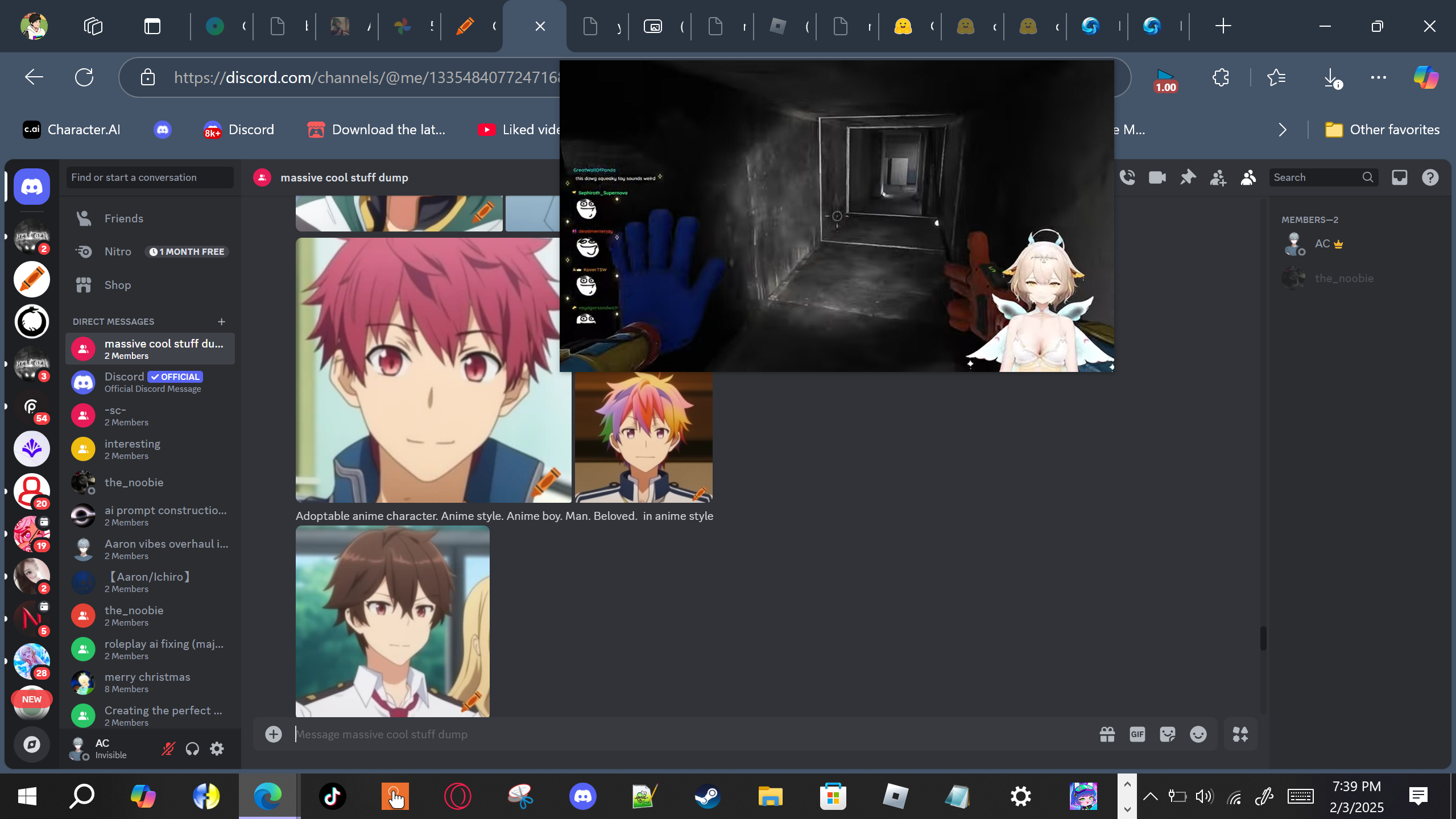Focus the message input field
Screen dimensions: 1456x819
[x=694, y=734]
